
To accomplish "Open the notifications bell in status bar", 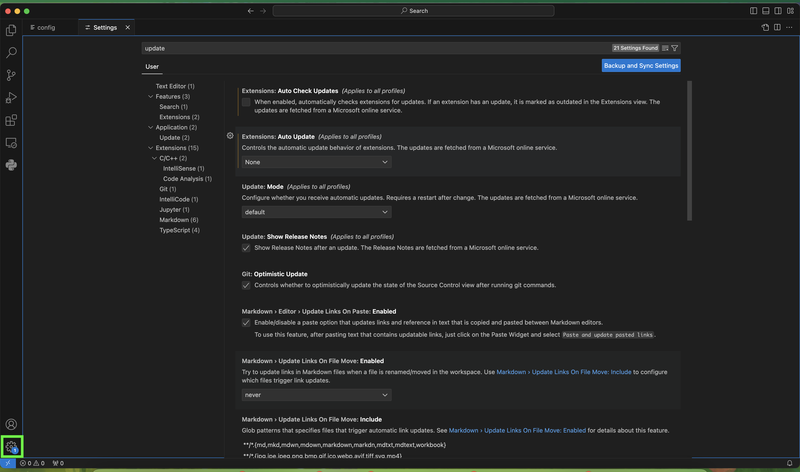I will 789,463.
